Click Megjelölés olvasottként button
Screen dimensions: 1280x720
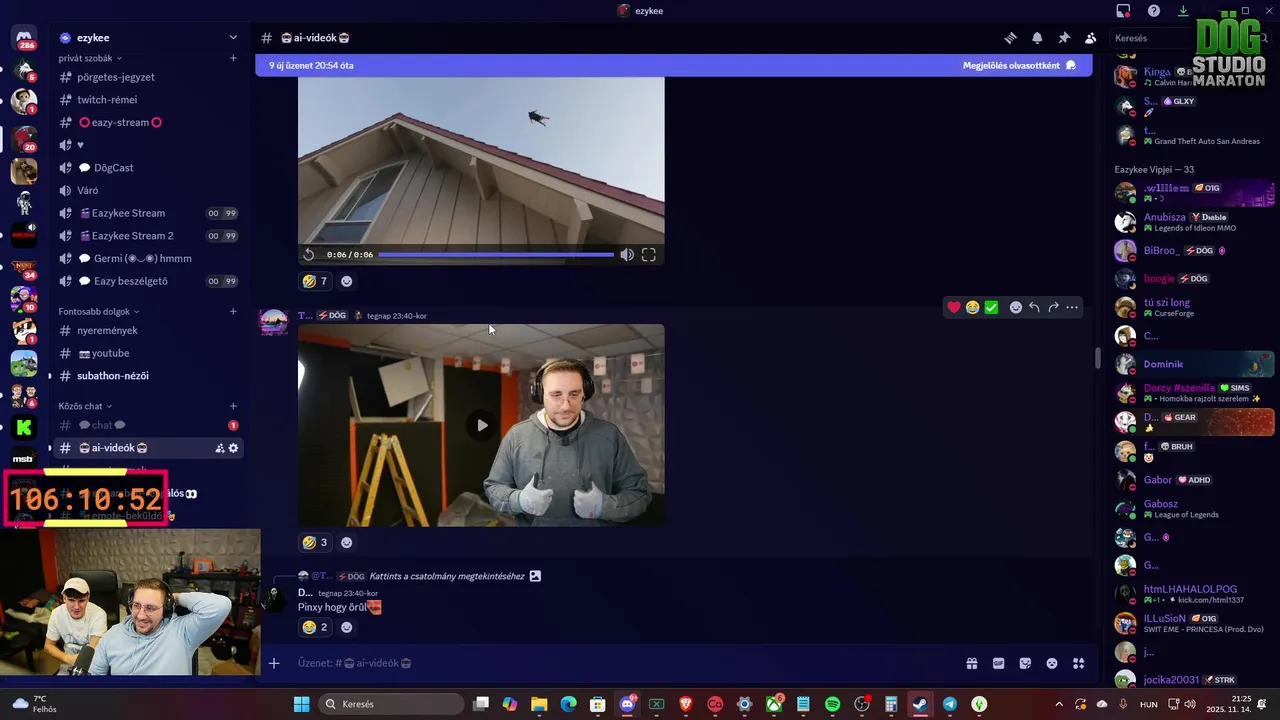(1019, 66)
